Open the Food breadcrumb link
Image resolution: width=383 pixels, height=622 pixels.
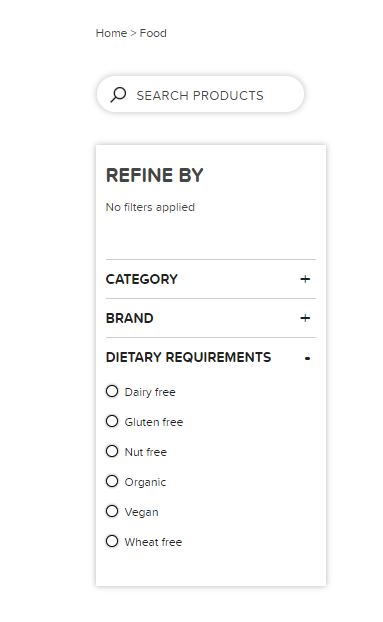click(153, 33)
